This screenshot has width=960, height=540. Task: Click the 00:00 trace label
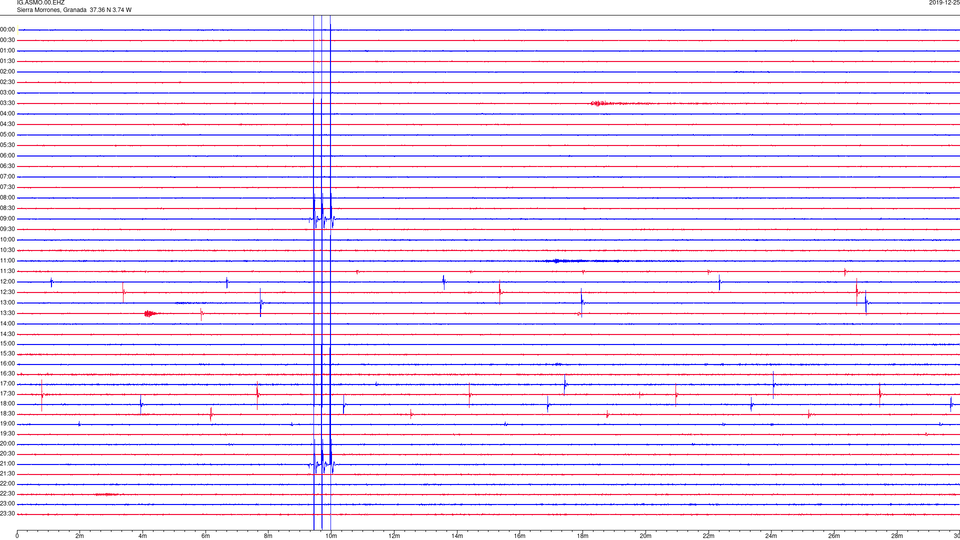(7, 29)
